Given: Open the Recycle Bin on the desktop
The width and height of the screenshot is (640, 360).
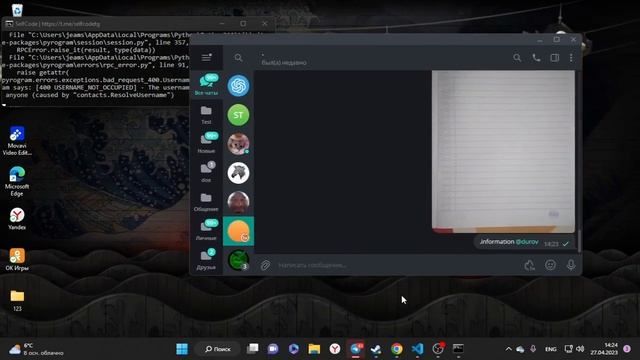Looking at the screenshot, I should click(17, 10).
